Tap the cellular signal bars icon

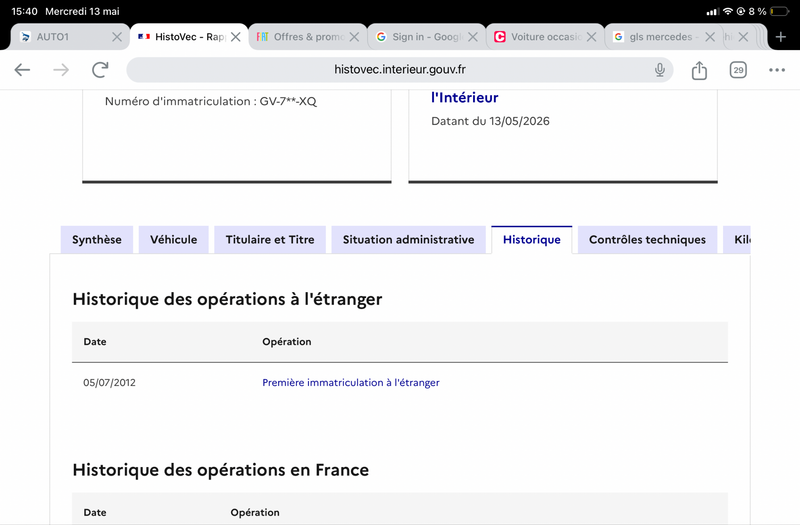coord(713,12)
